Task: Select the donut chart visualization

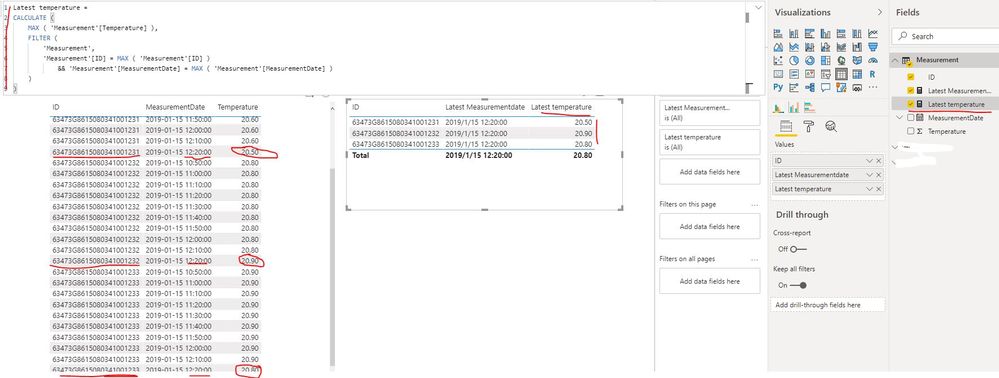Action: pos(810,61)
